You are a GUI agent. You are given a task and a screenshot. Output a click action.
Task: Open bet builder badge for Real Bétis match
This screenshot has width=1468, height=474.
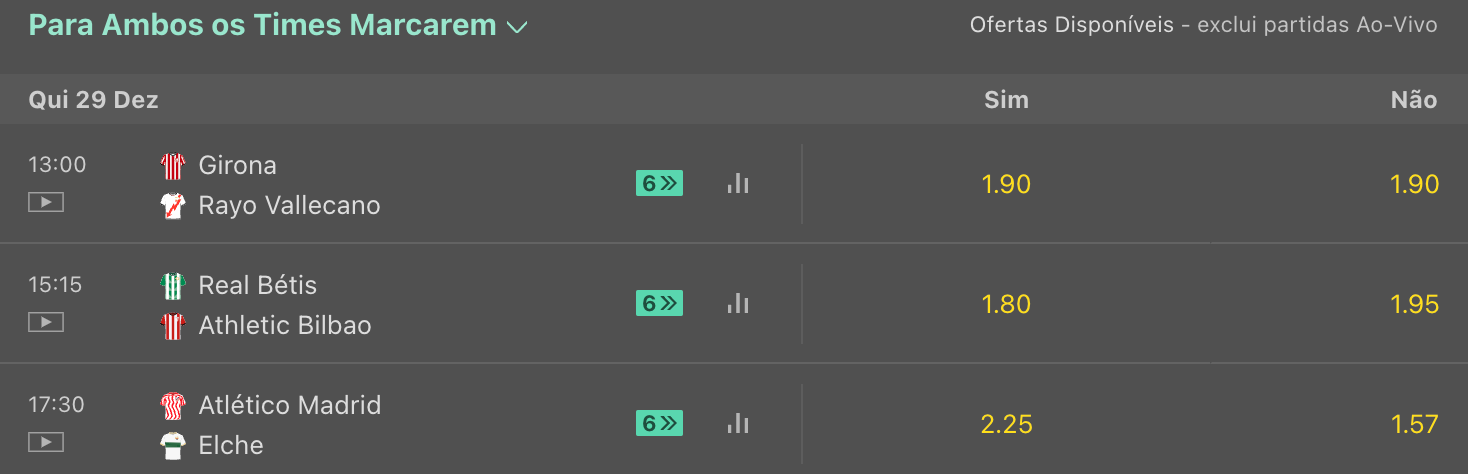[659, 303]
